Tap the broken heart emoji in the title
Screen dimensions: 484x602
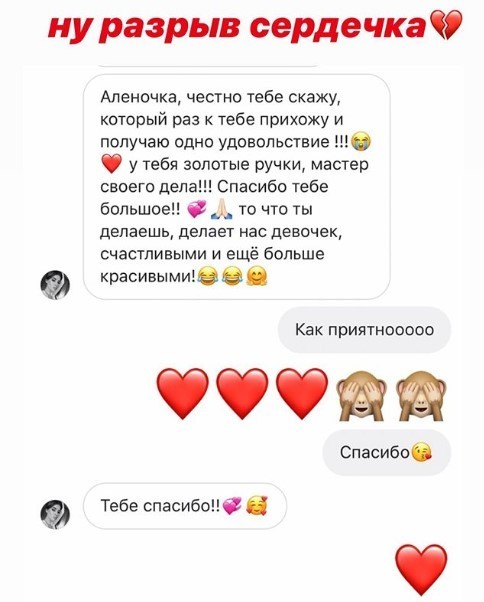point(446,25)
